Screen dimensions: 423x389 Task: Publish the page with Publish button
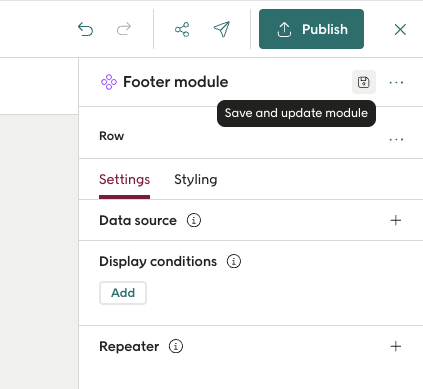pos(311,29)
